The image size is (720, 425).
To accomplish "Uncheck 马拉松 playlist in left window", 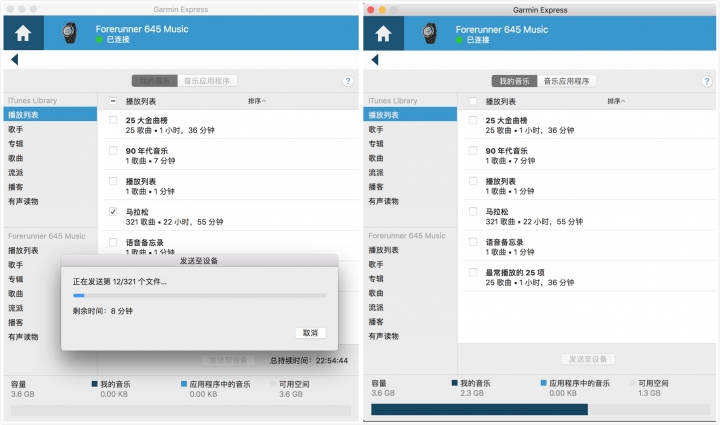I will pyautogui.click(x=113, y=212).
